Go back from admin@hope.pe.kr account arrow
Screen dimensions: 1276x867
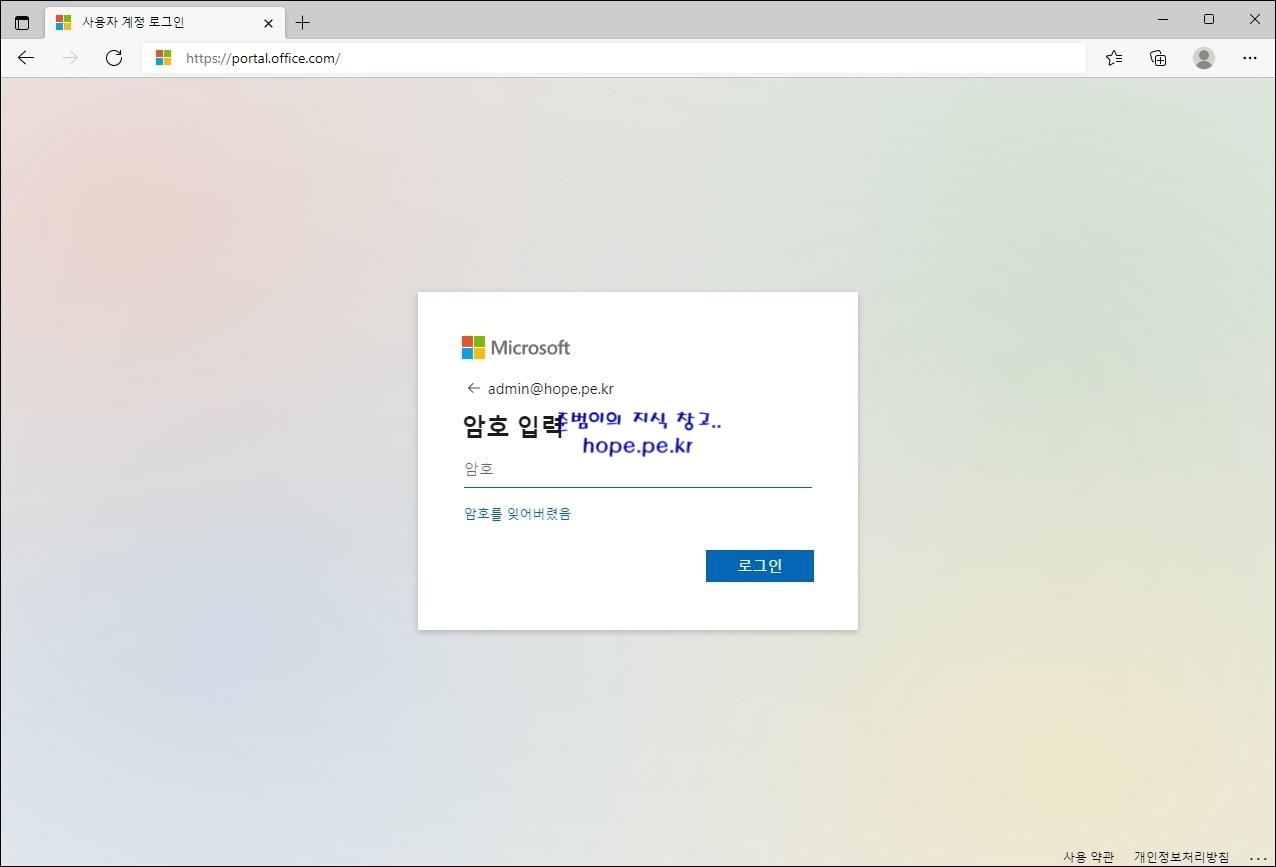coord(473,389)
